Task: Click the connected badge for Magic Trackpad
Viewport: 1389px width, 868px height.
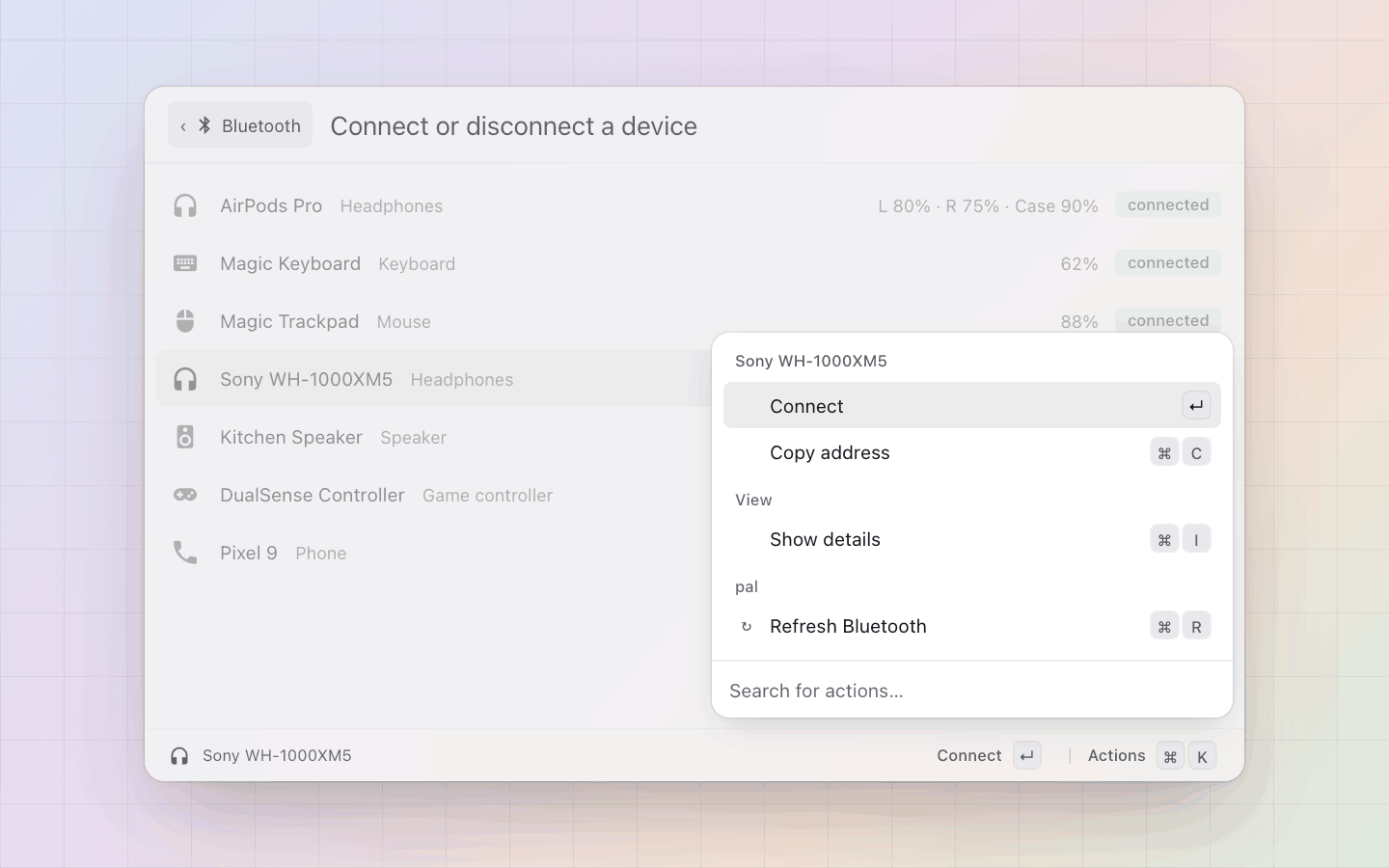Action: pos(1168,320)
